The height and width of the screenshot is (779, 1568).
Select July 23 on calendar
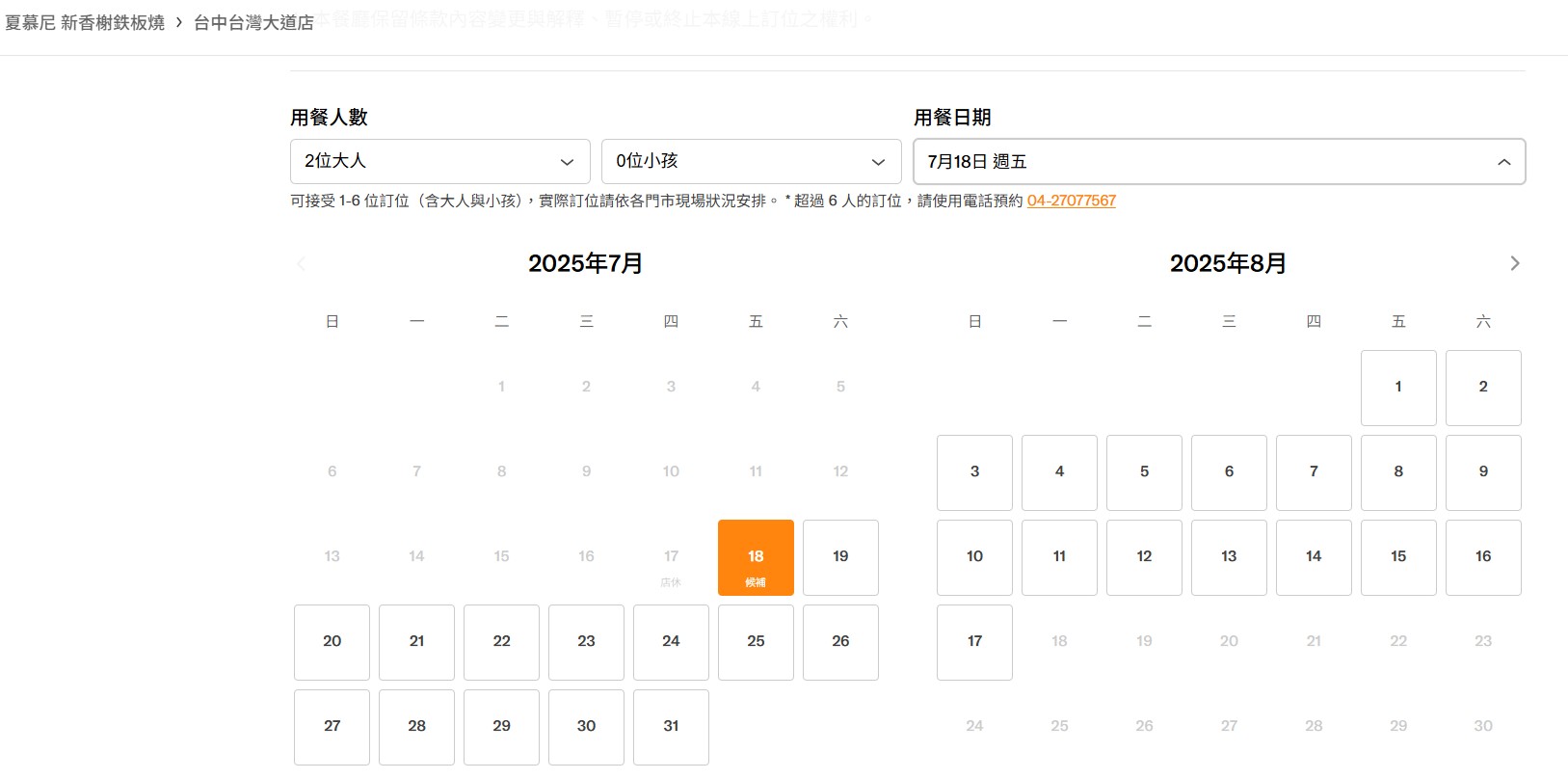(586, 642)
